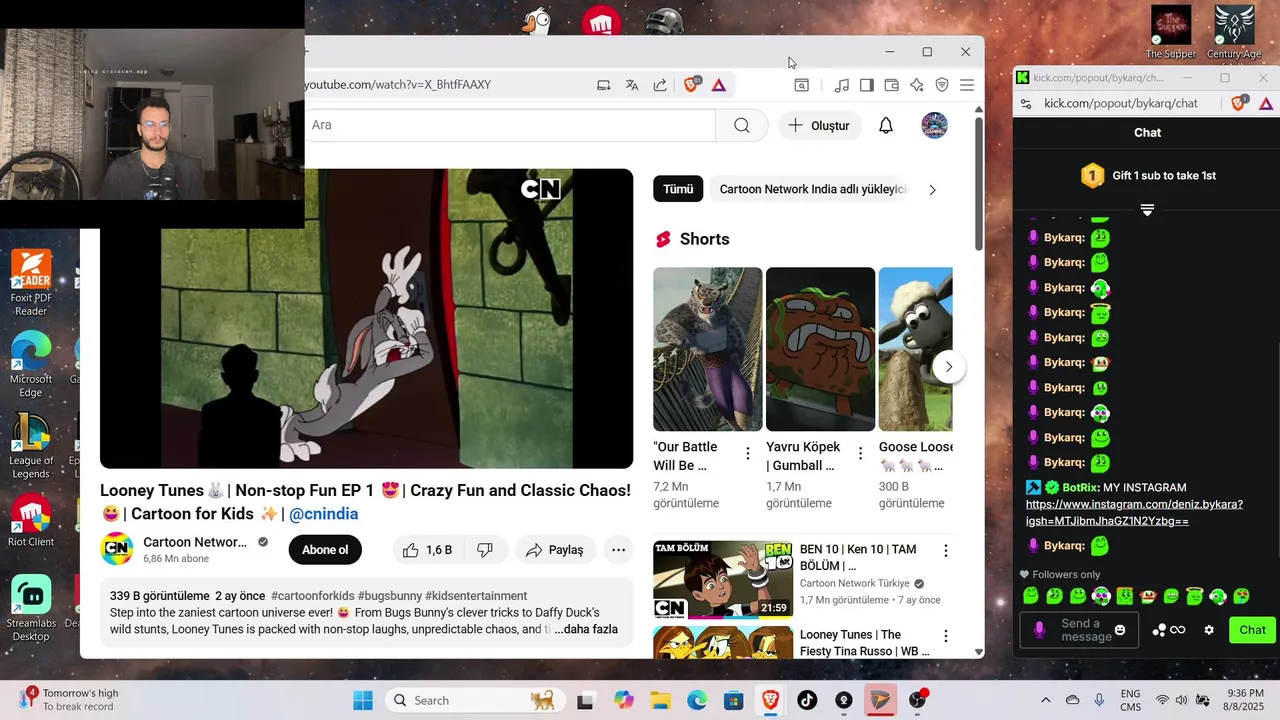Click the share page icon in address bar
This screenshot has height=720, width=1280.
660,85
